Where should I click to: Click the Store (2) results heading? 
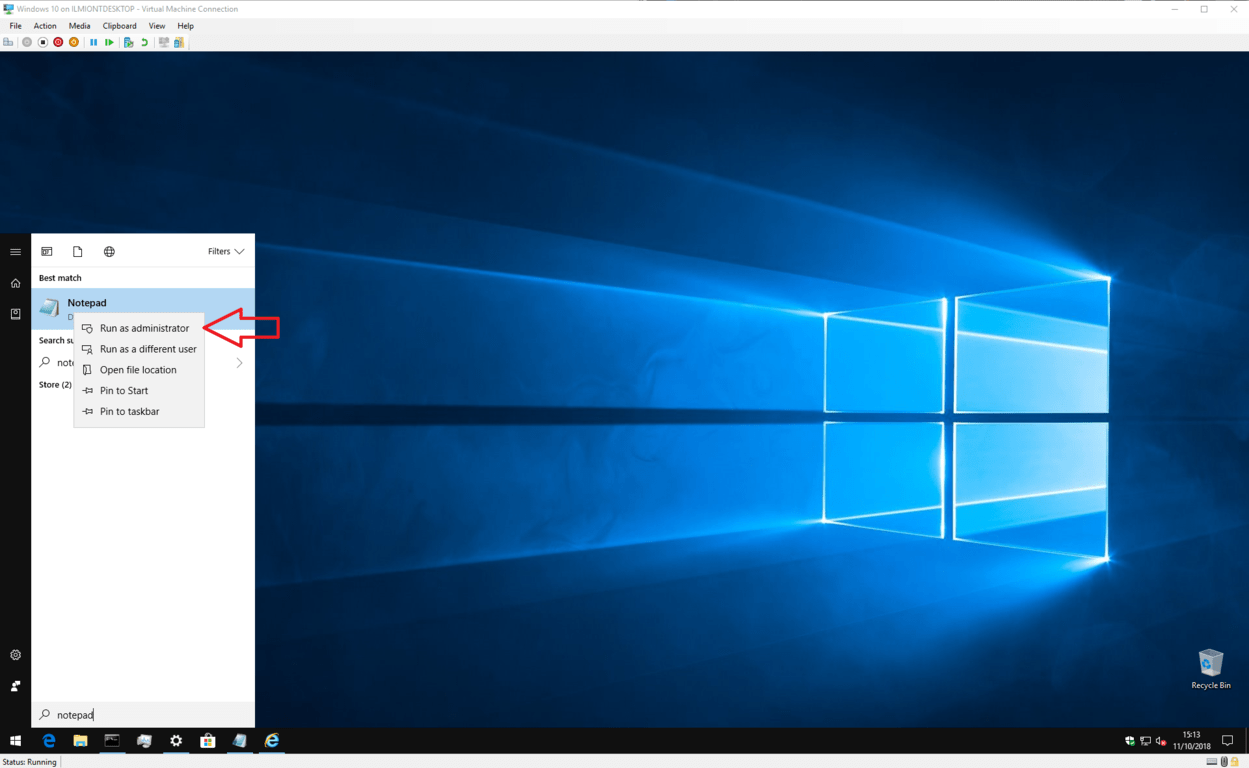(x=55, y=385)
